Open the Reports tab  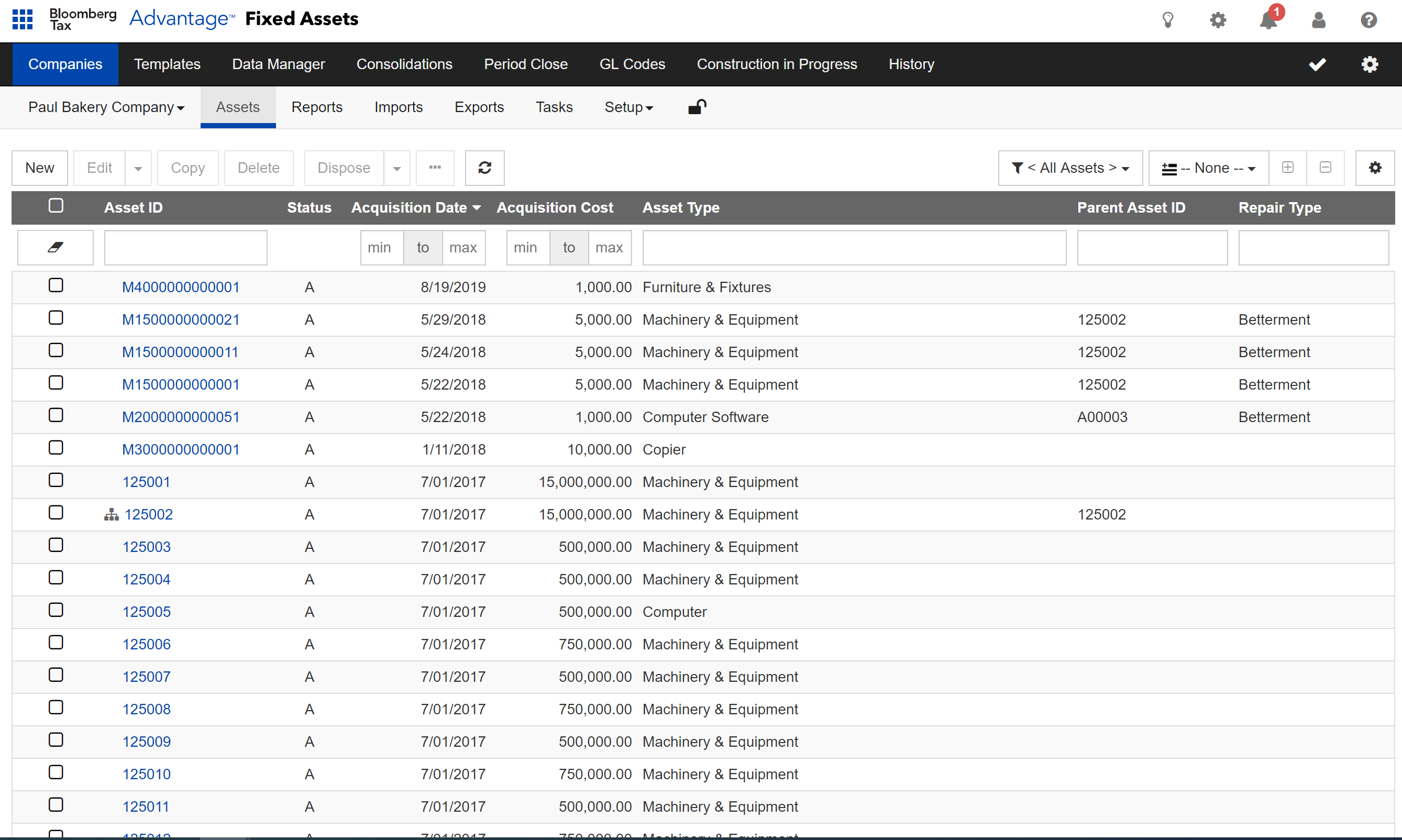317,107
